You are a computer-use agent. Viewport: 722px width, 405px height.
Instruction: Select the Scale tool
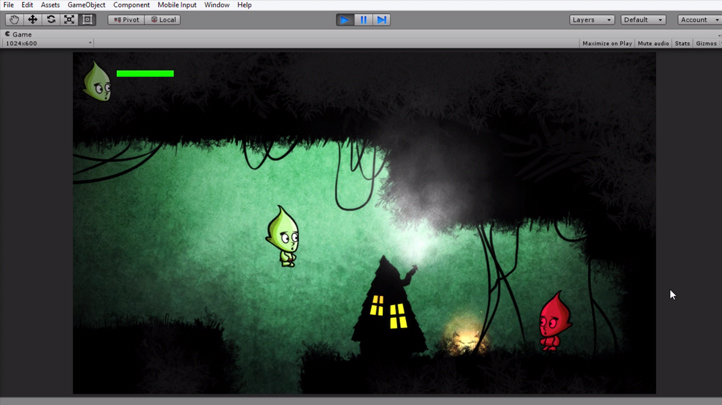point(69,20)
